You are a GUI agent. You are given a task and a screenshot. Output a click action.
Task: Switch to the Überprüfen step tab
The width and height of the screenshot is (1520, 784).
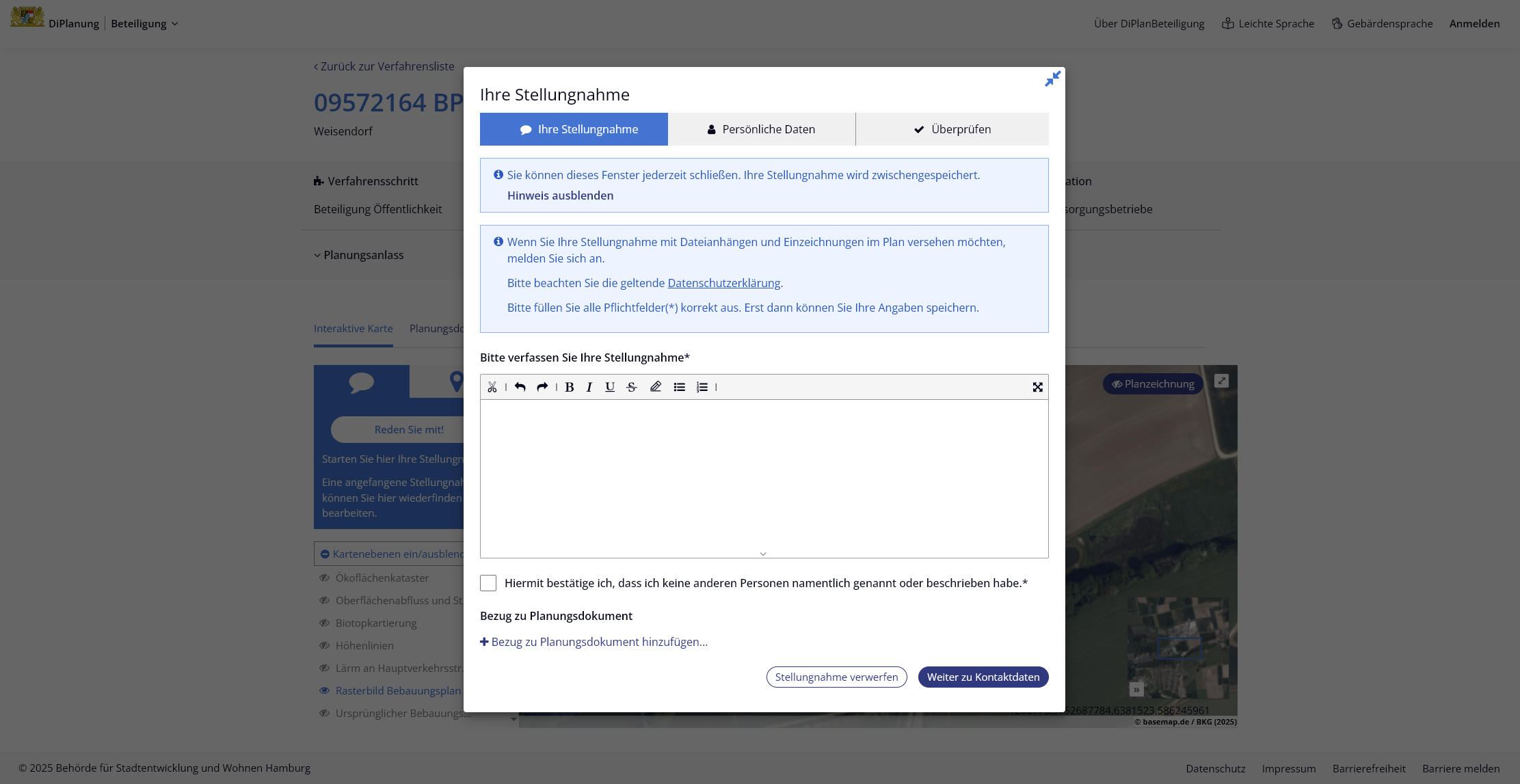click(952, 129)
